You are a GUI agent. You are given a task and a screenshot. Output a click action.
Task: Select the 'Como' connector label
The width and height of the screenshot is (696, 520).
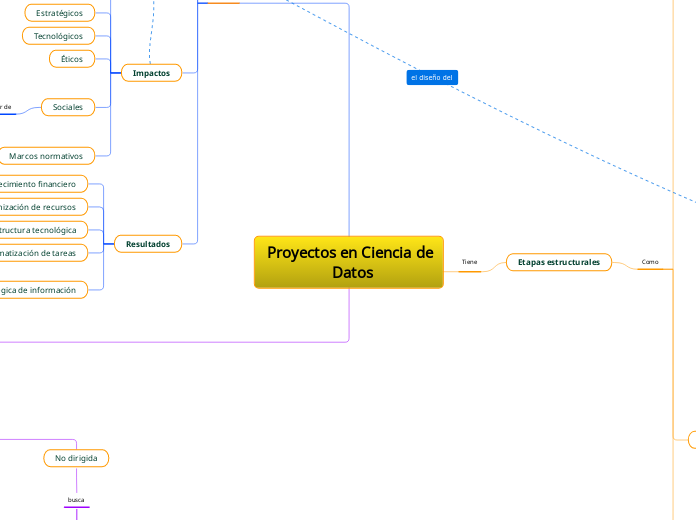[x=650, y=262]
